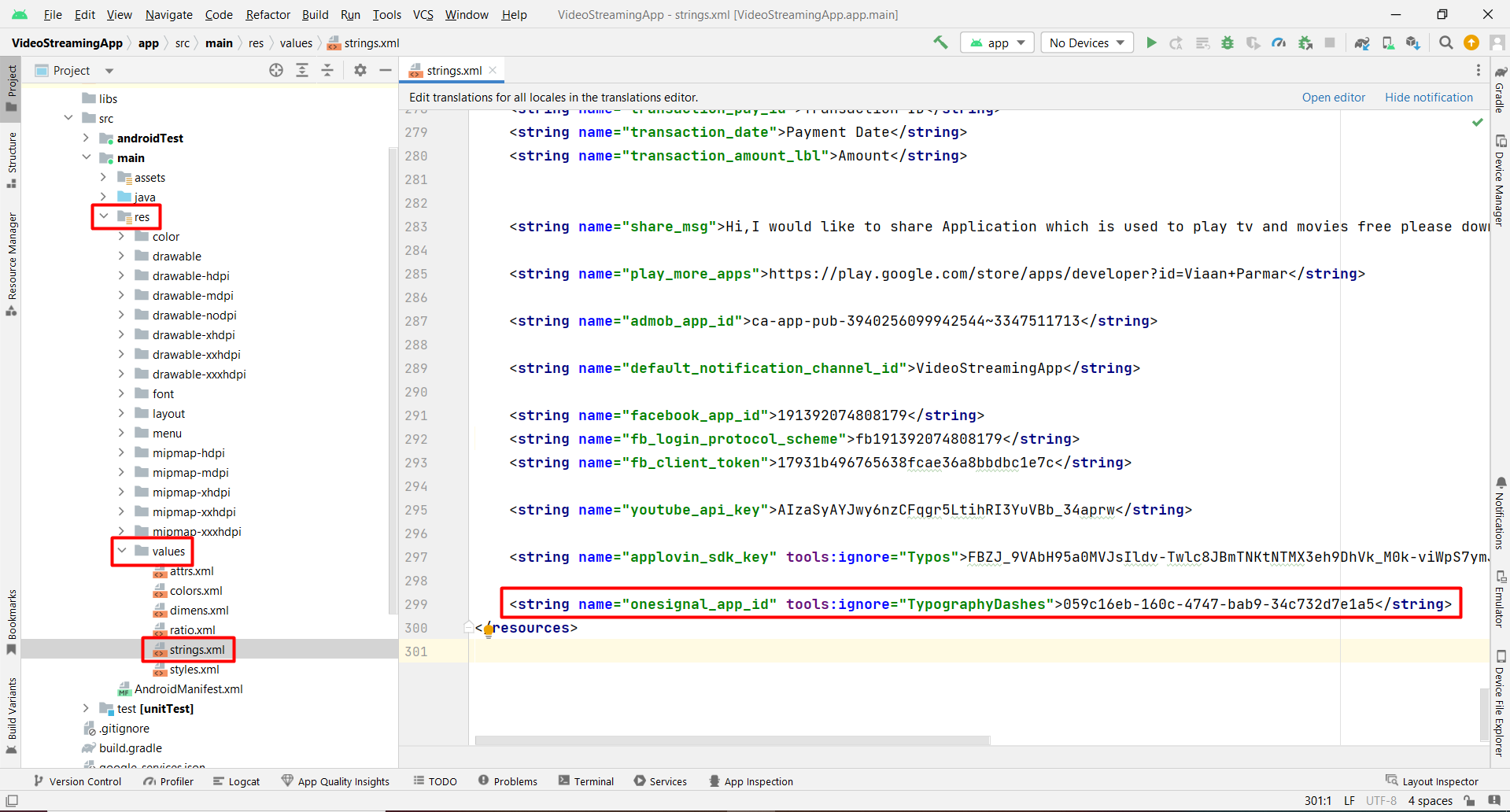
Task: Open the No Devices dropdown
Action: [1087, 42]
